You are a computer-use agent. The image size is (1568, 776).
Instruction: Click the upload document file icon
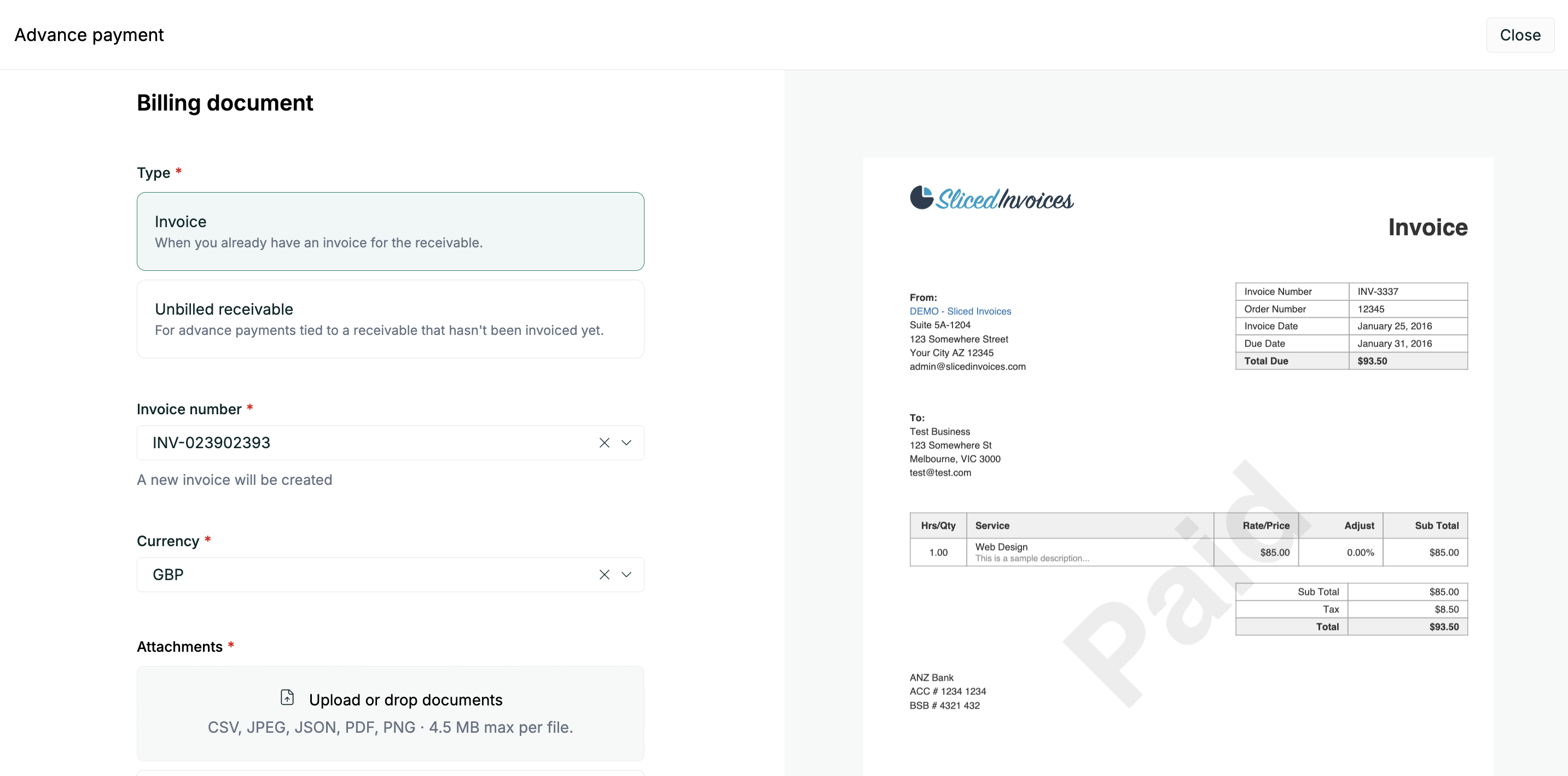click(287, 698)
